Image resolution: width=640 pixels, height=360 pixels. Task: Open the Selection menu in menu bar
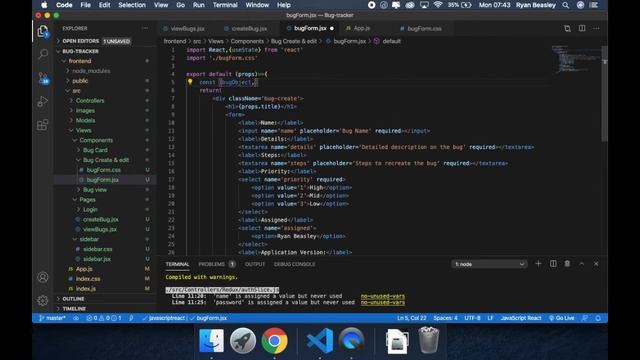pos(132,5)
